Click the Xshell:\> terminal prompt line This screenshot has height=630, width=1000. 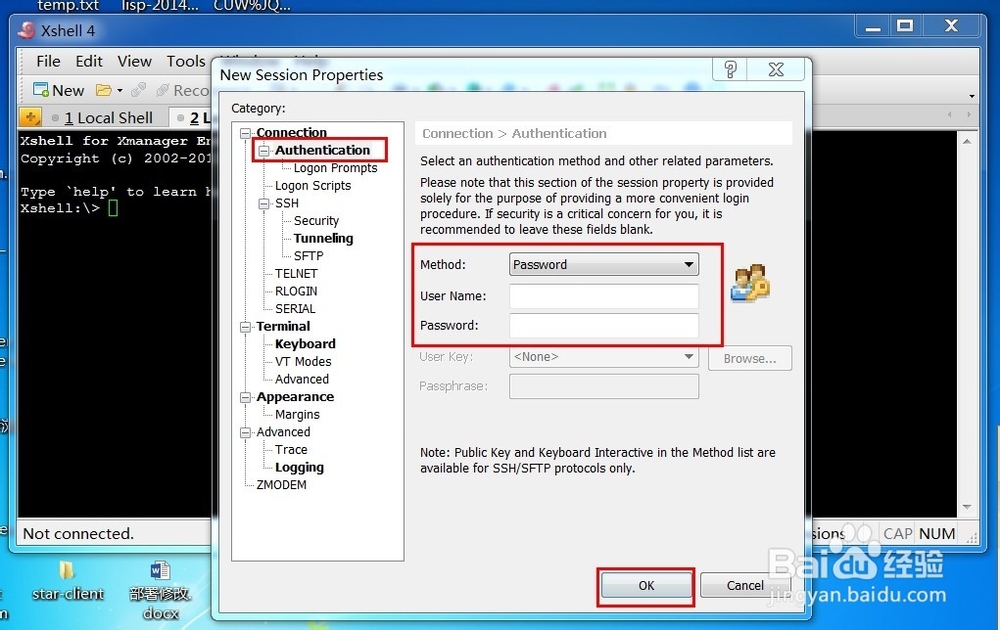point(69,209)
